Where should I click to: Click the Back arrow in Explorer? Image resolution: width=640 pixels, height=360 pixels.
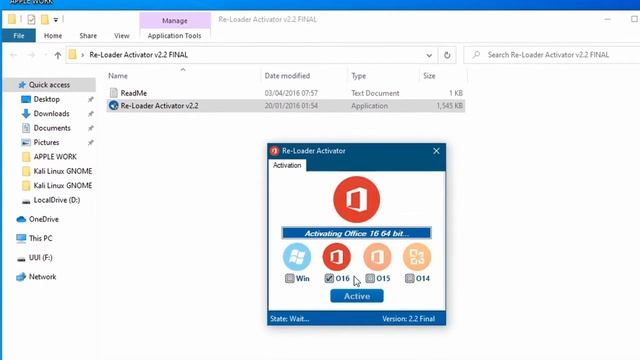point(13,55)
